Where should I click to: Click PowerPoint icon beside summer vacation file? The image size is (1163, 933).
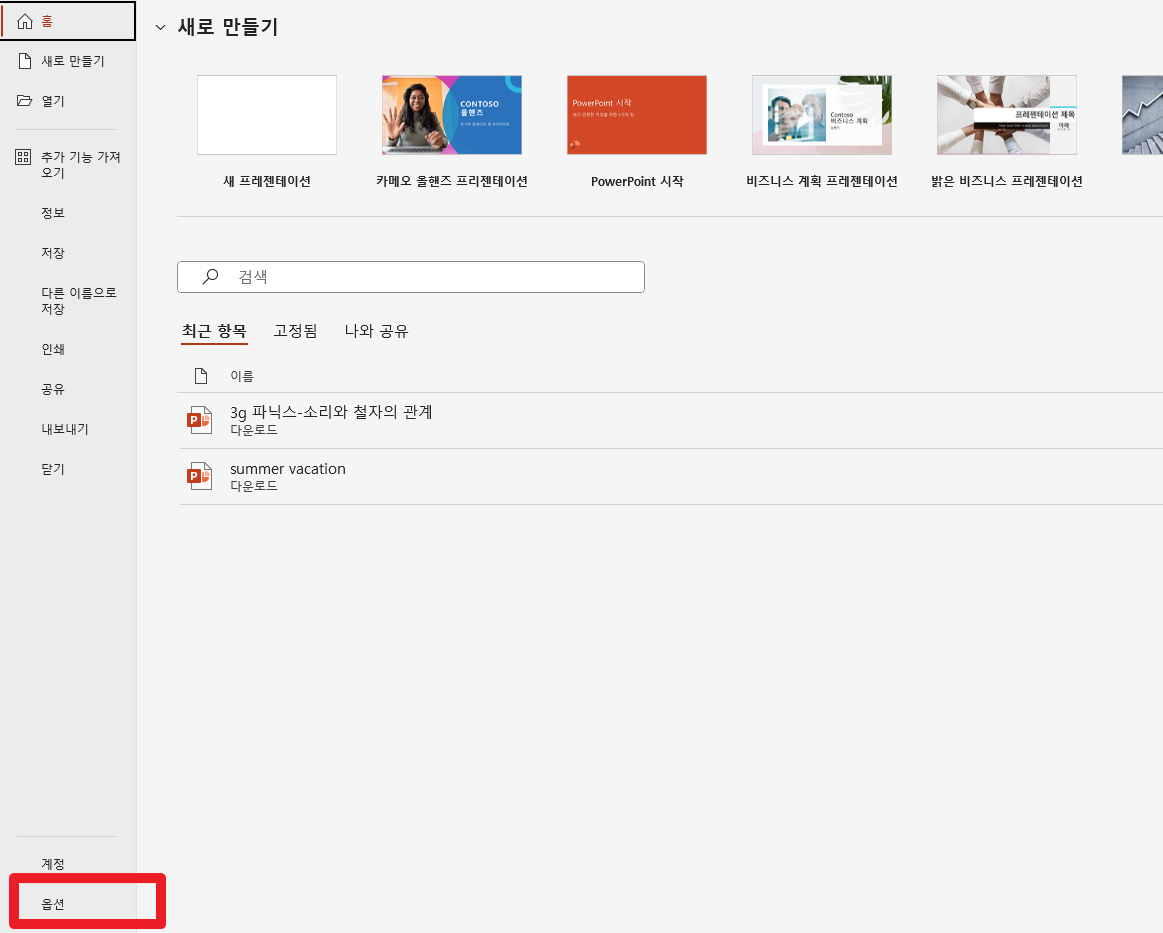(199, 476)
